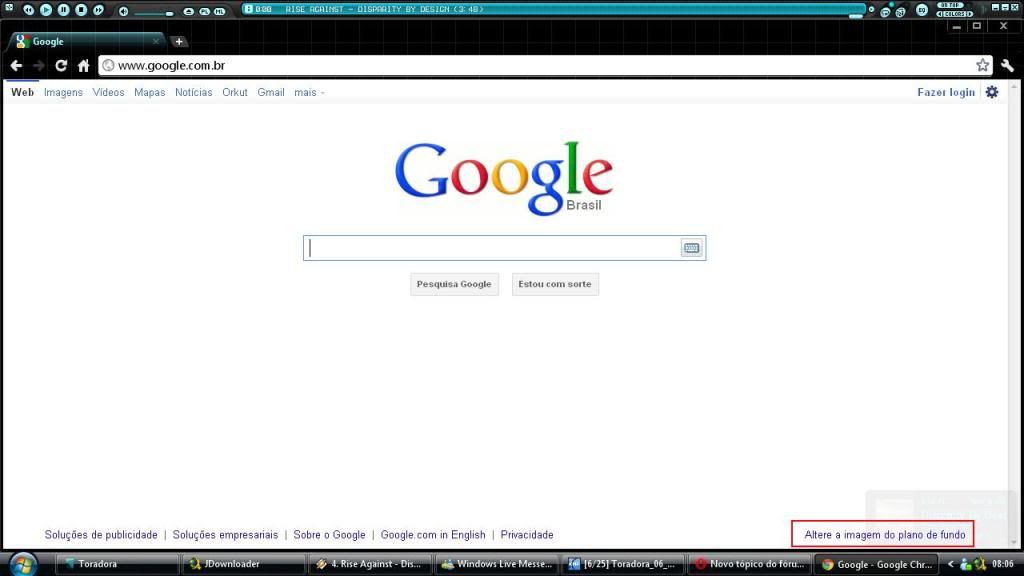Open Orkut in Google top bar
The width and height of the screenshot is (1024, 576).
pos(234,92)
